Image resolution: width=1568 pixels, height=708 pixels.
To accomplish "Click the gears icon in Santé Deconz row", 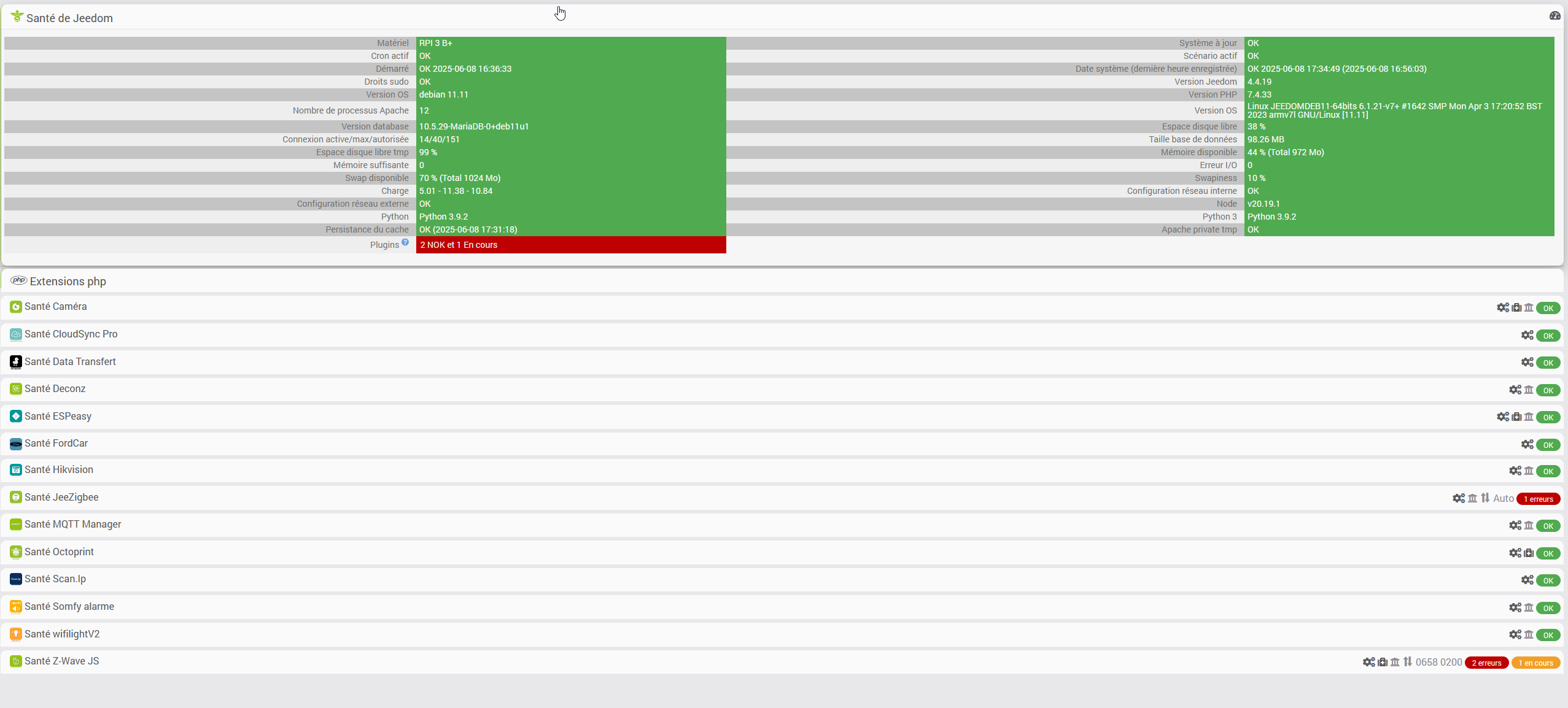I will (1515, 390).
